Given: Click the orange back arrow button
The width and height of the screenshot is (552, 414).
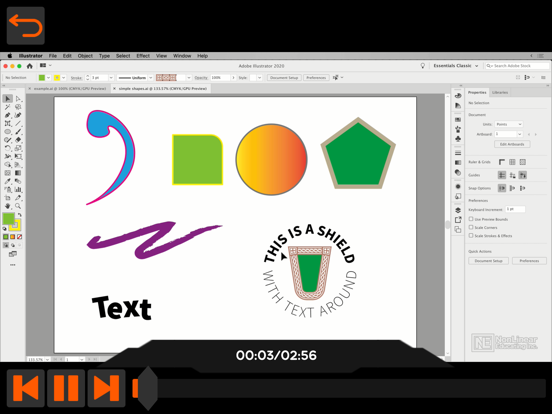Looking at the screenshot, I should pos(26,26).
